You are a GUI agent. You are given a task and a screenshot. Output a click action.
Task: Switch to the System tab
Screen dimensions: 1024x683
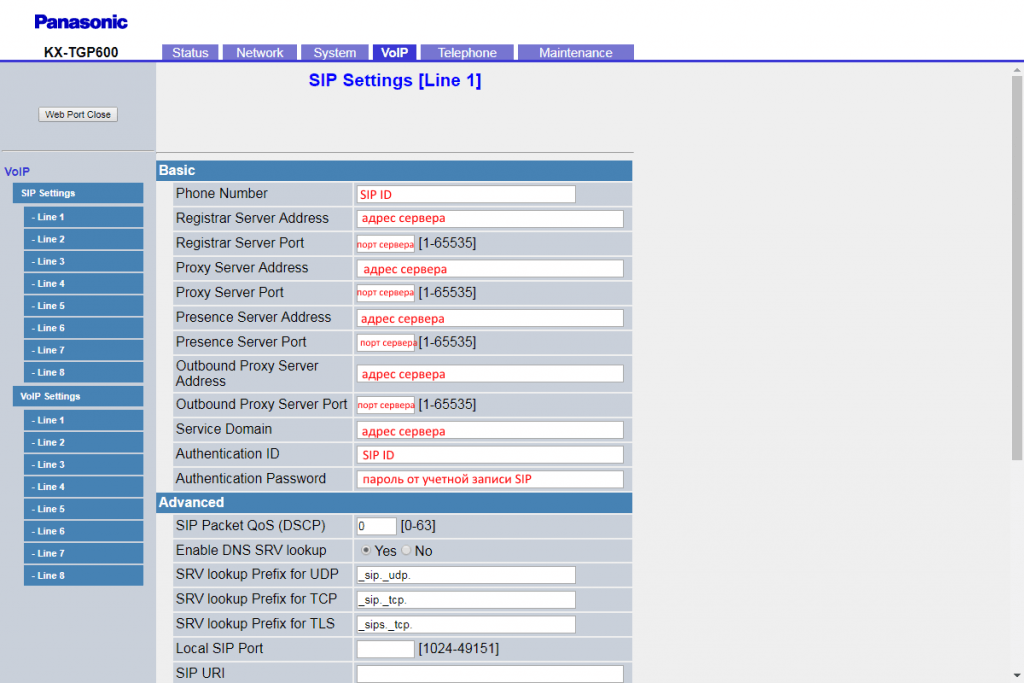pyautogui.click(x=334, y=52)
